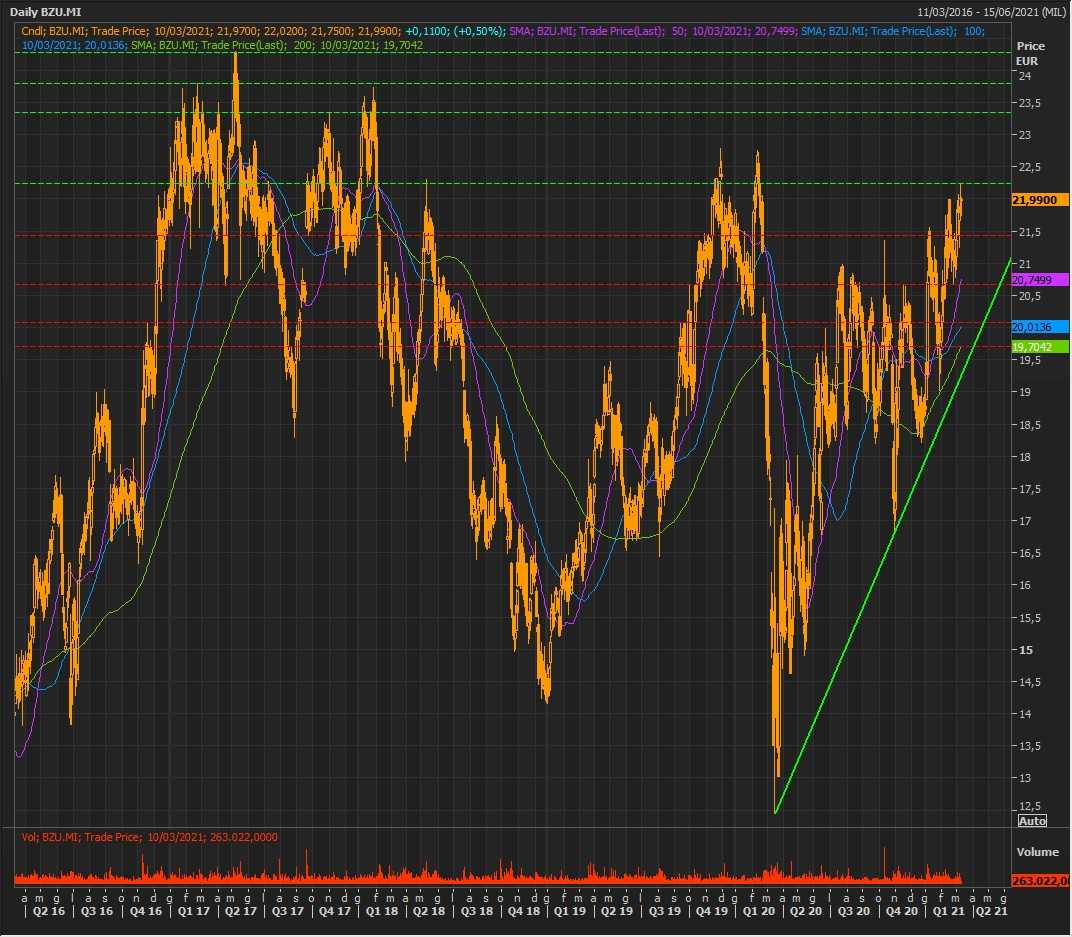
Task: Click the Q4 17 quarter label
Action: [x=335, y=911]
